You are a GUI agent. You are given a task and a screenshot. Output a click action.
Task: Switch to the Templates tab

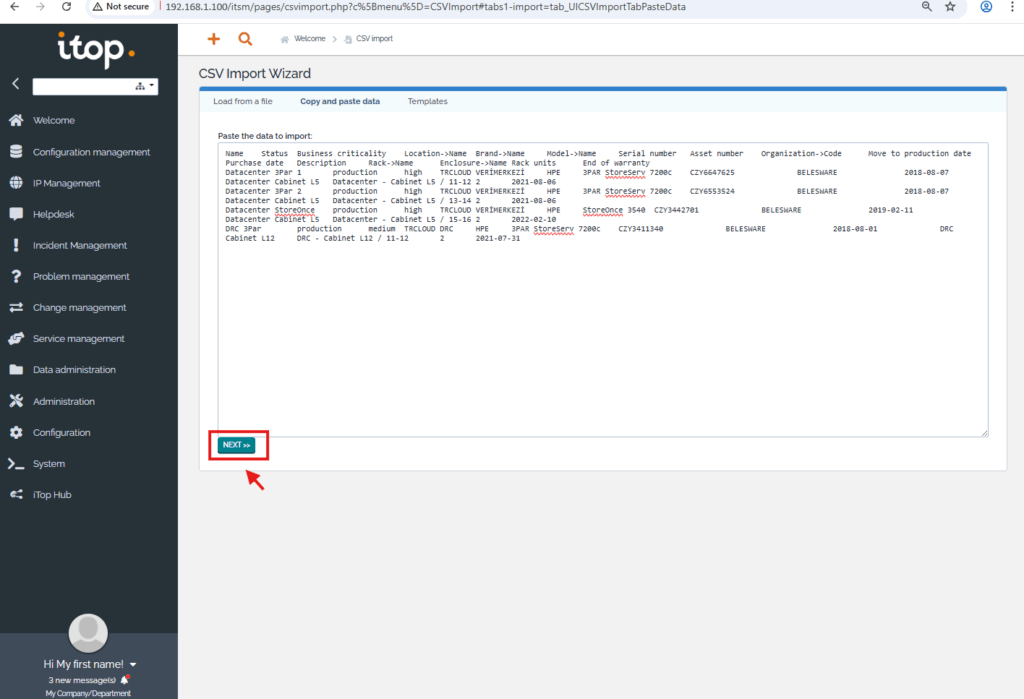click(x=427, y=101)
